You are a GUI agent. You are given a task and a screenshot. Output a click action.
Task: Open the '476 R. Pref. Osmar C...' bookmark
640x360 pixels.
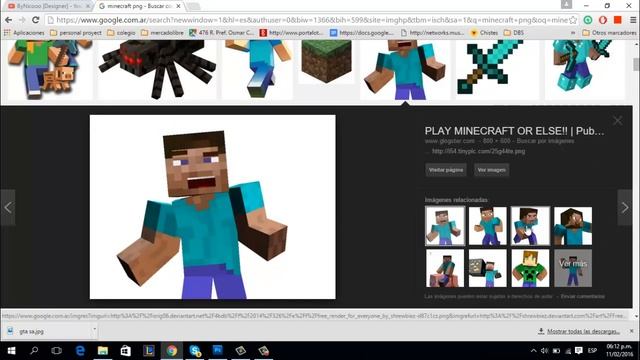[x=222, y=33]
